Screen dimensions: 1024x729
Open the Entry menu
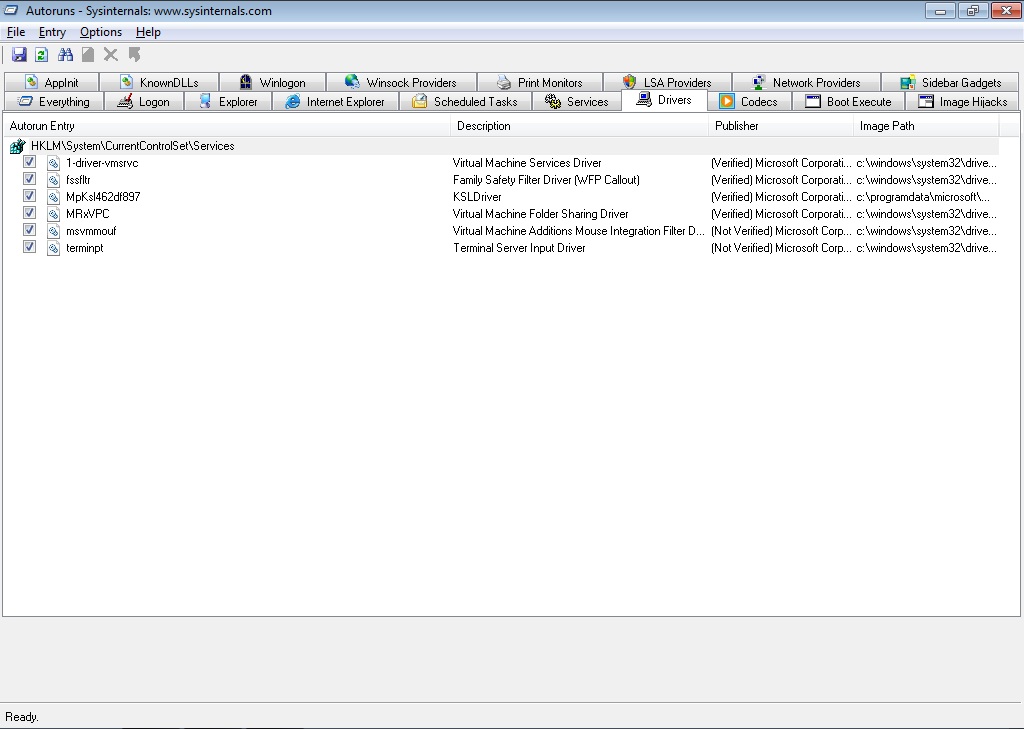(52, 32)
